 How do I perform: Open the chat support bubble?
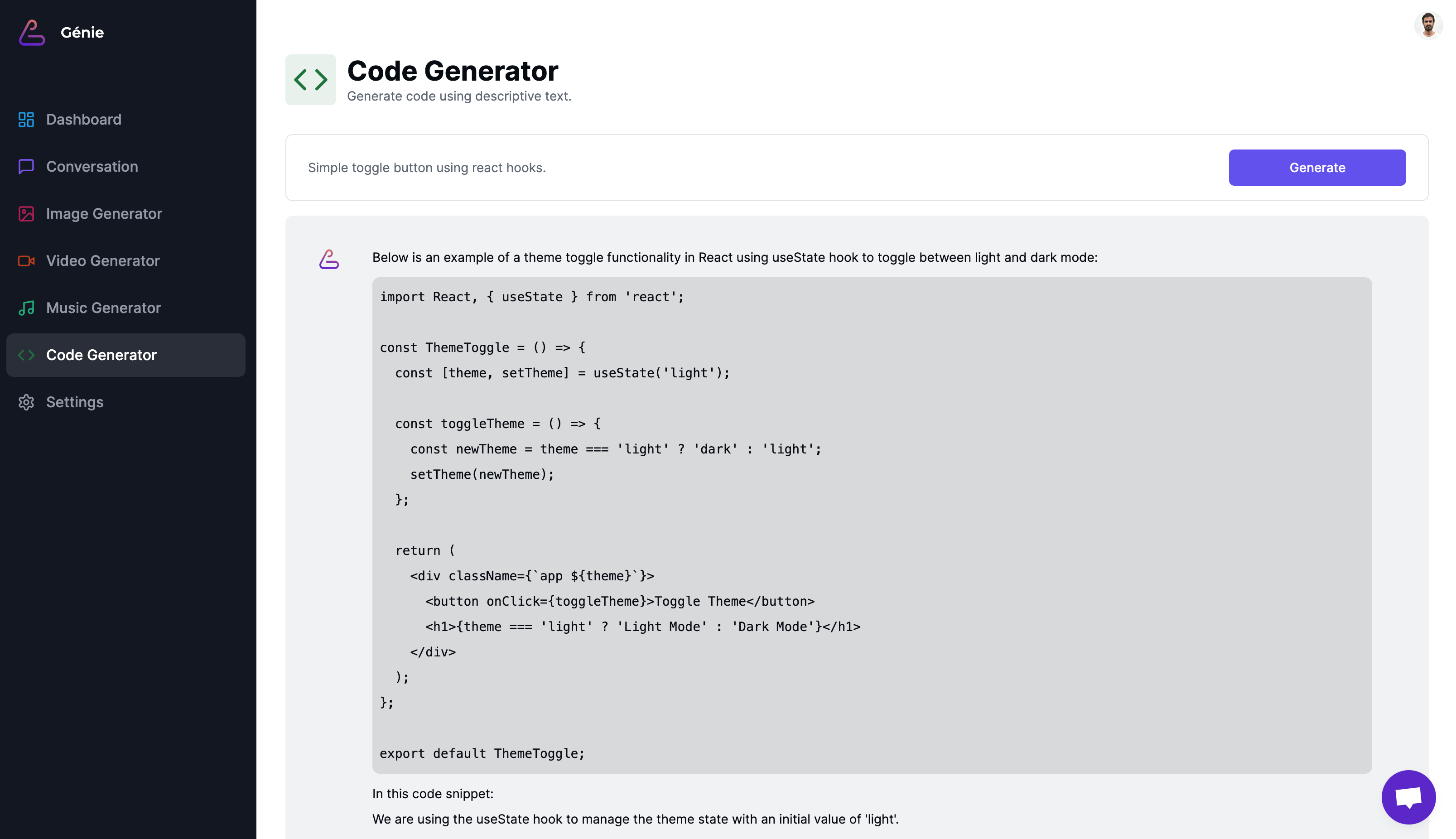[x=1408, y=797]
